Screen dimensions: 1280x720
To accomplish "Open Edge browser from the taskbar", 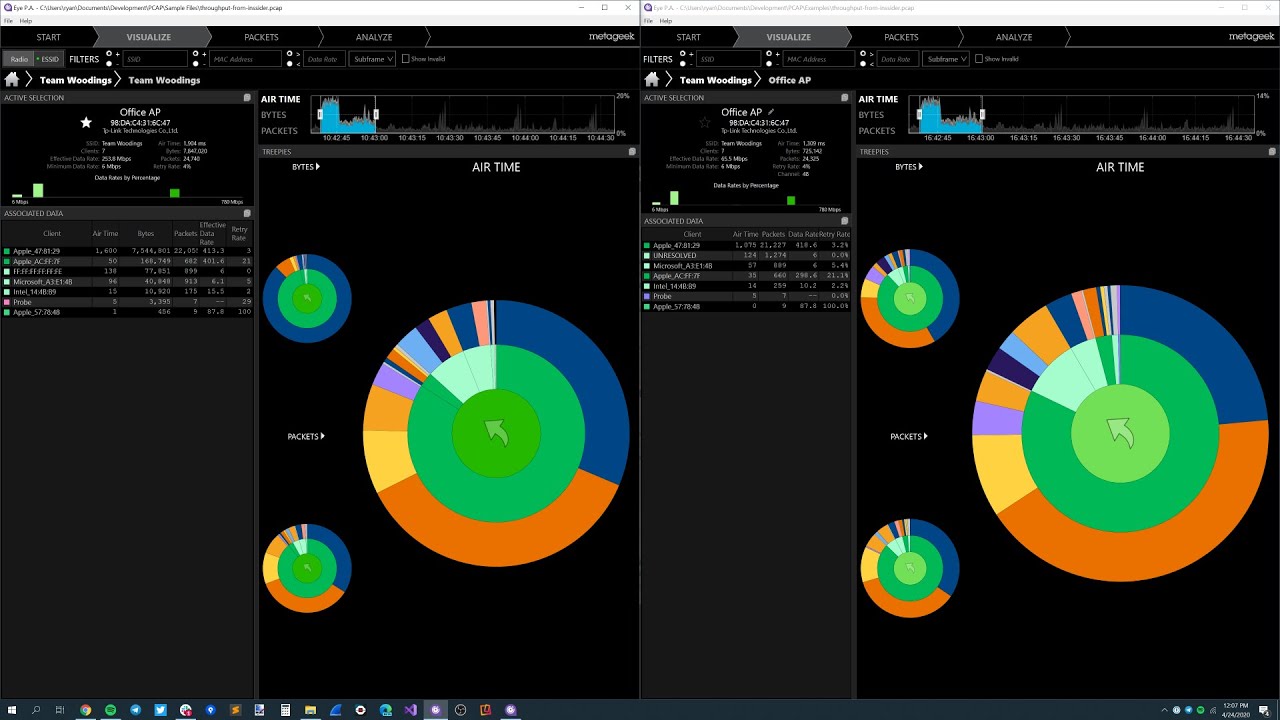I will click(x=385, y=710).
